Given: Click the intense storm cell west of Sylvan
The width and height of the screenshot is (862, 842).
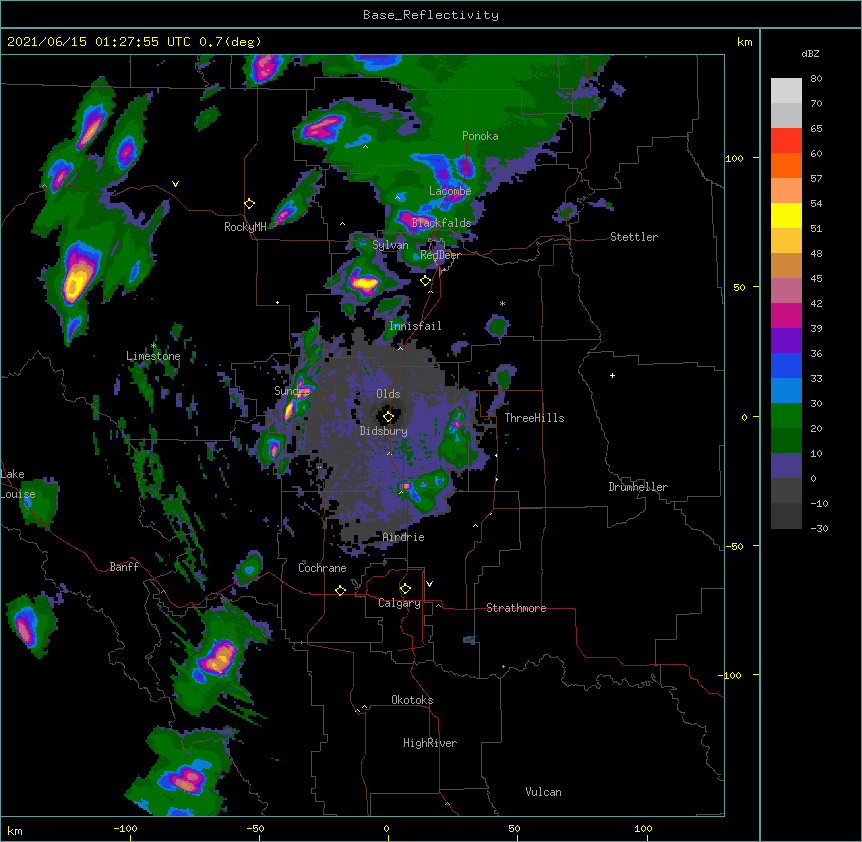Looking at the screenshot, I should pos(364,284).
